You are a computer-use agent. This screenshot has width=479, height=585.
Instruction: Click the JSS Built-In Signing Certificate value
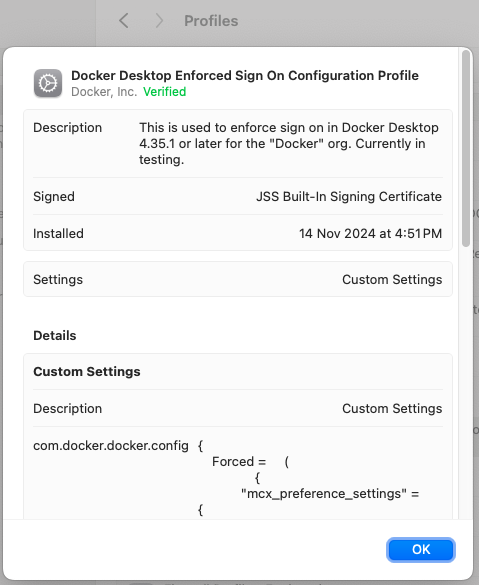pos(349,197)
